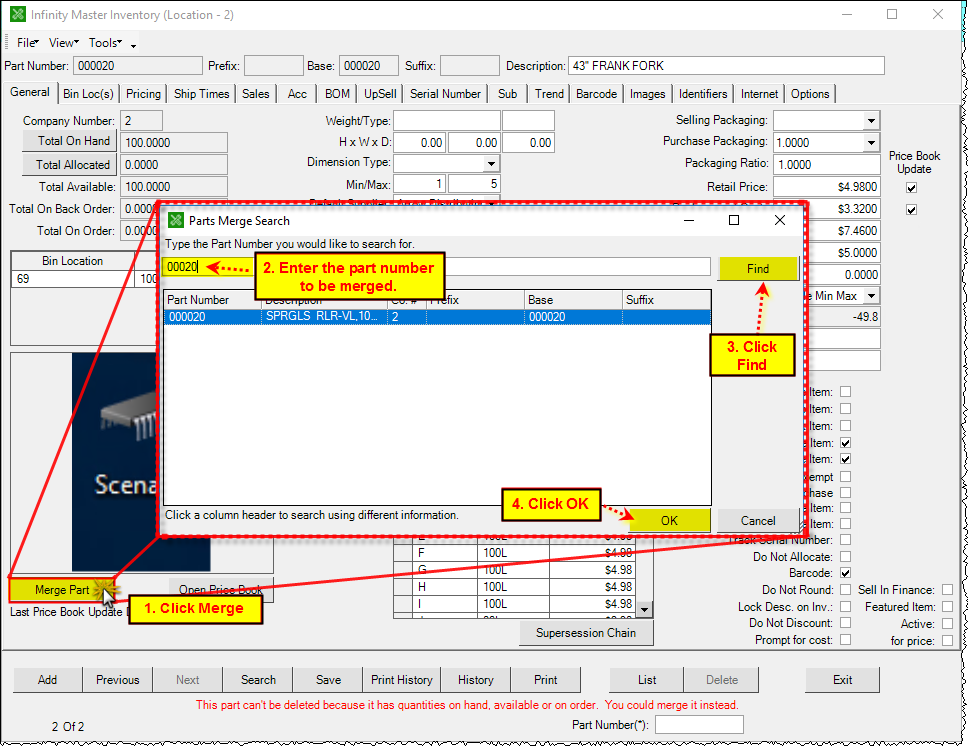Viewport: 968px width, 746px height.
Task: Click the Exit button
Action: coord(842,680)
